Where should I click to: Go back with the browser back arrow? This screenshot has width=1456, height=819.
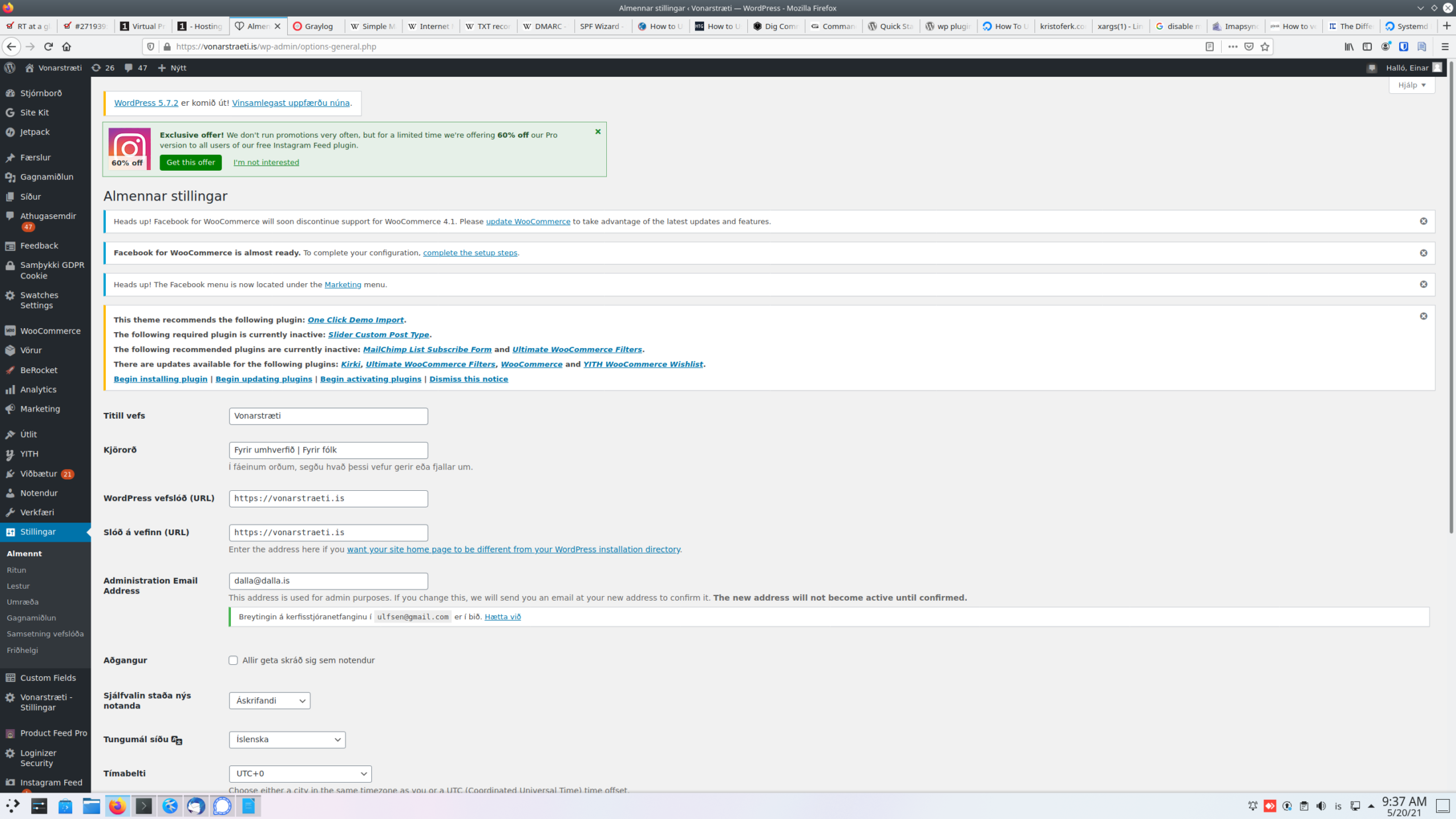(x=11, y=46)
